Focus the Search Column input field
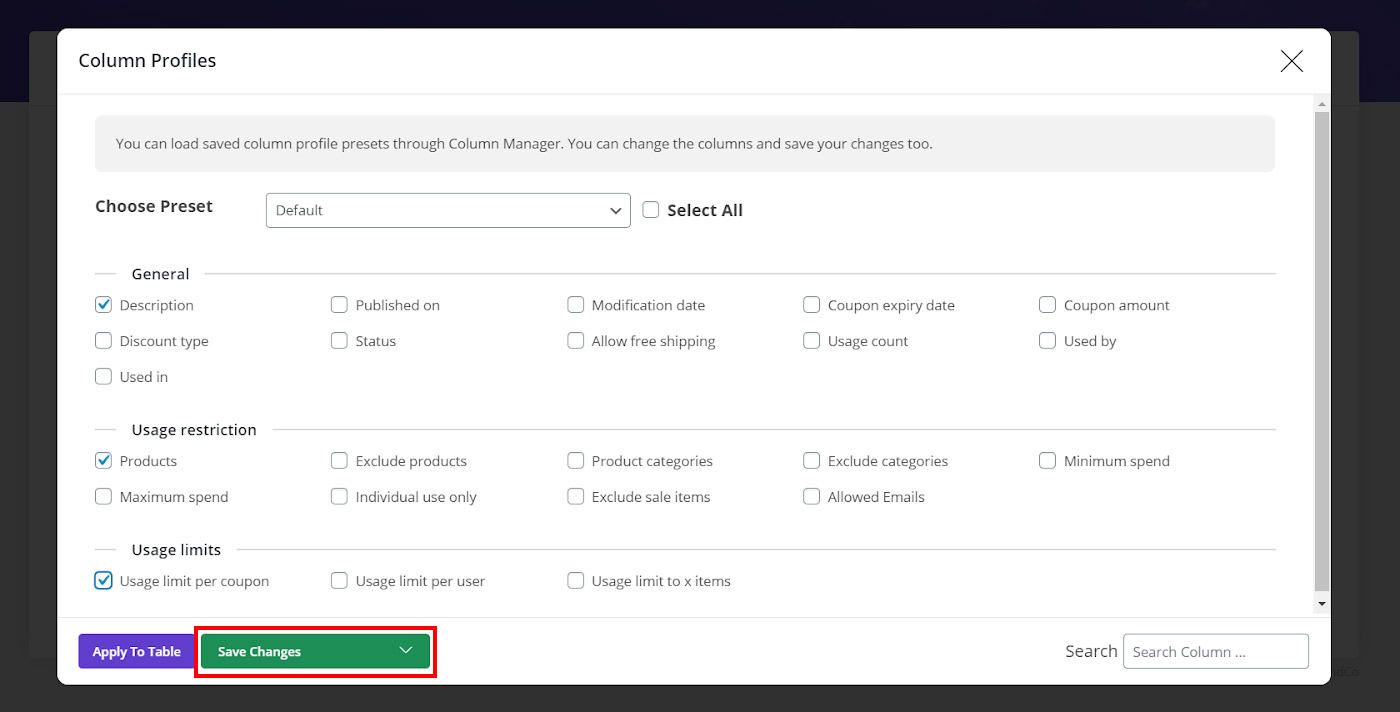The image size is (1400, 712). point(1215,652)
